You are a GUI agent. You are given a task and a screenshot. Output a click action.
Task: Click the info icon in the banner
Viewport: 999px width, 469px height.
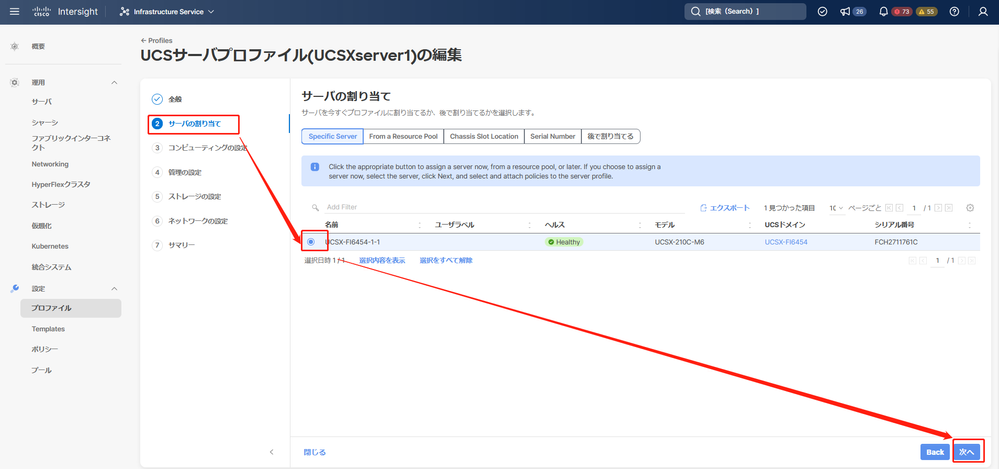pyautogui.click(x=315, y=167)
